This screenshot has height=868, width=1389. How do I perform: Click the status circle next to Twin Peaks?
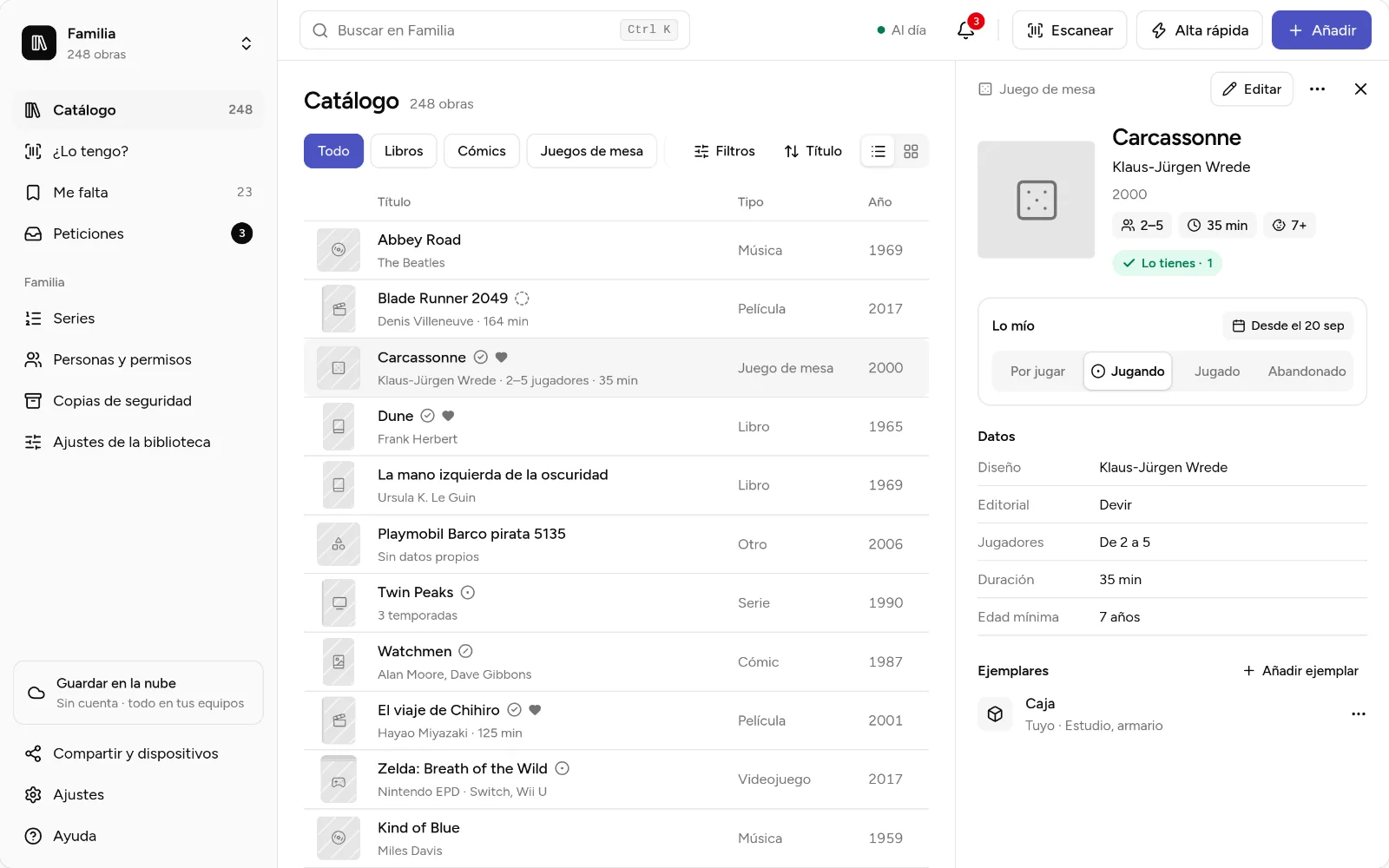(468, 593)
